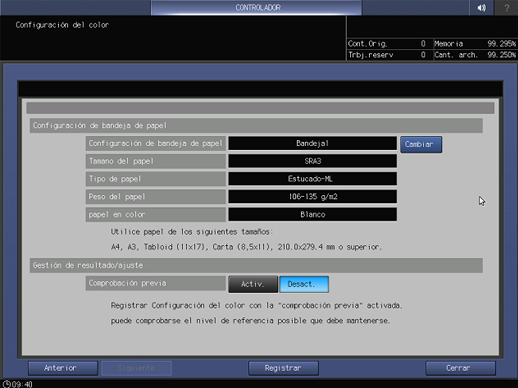Click the Cant. arch. 99.250% indicator
Image resolution: width=518 pixels, height=388 pixels.
click(475, 55)
